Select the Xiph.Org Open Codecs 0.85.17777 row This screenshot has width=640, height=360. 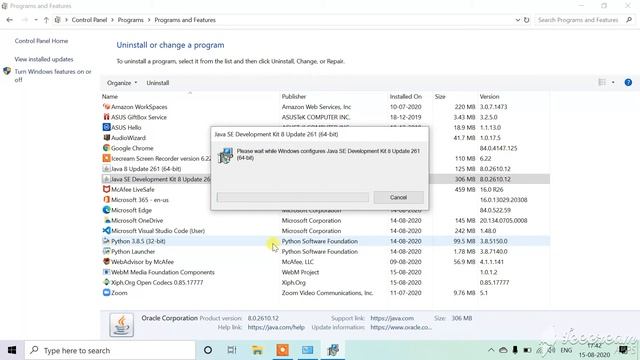click(325, 282)
